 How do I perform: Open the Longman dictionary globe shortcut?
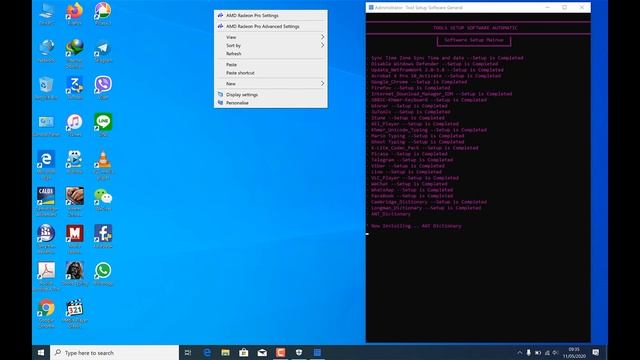pyautogui.click(x=46, y=239)
